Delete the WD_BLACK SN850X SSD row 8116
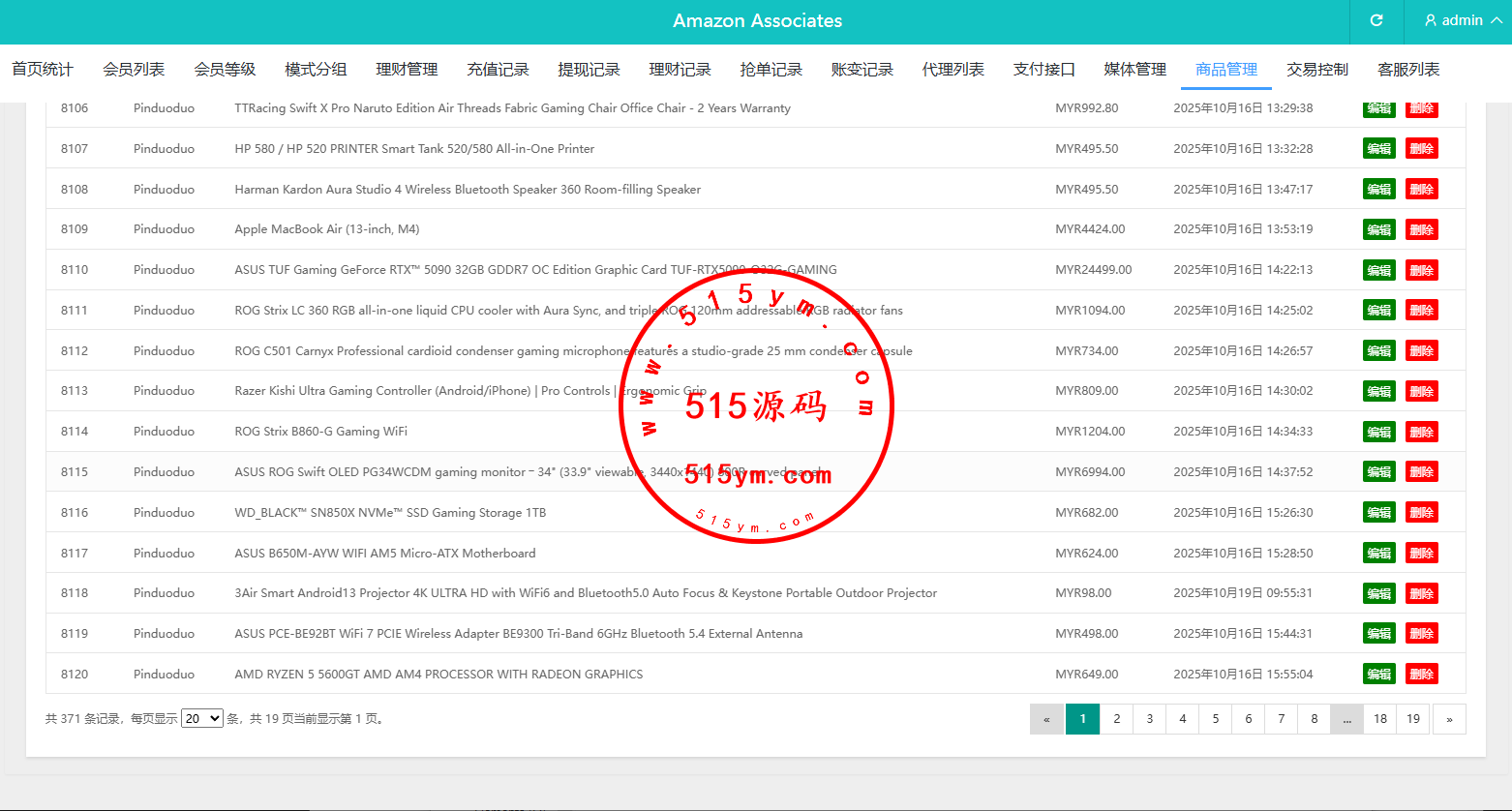 [1421, 513]
